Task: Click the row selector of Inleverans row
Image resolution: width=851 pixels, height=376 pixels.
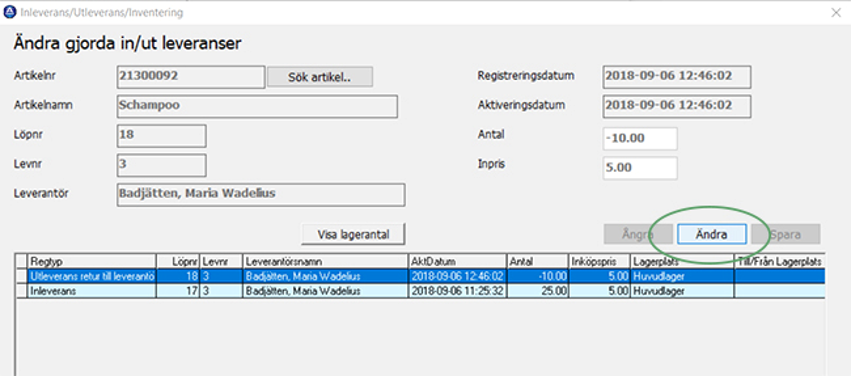Action: (22, 291)
